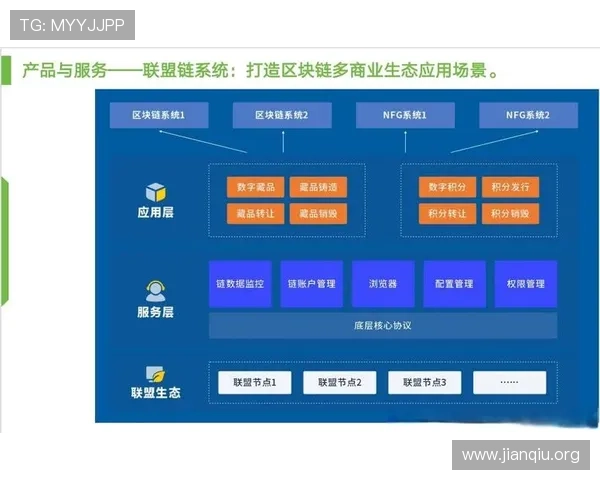Click the 联盟生态 leaf icon
The width and height of the screenshot is (600, 480).
(x=155, y=374)
